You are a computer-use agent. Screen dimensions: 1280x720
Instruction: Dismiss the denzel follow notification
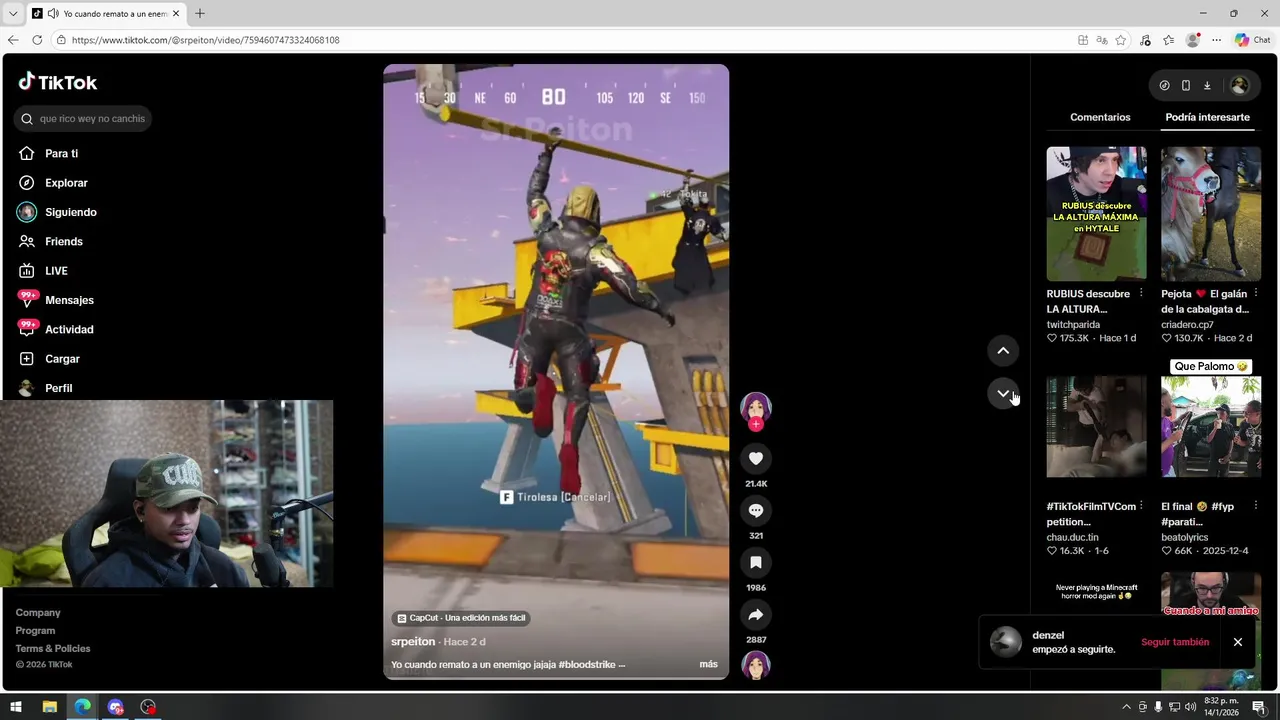tap(1237, 642)
